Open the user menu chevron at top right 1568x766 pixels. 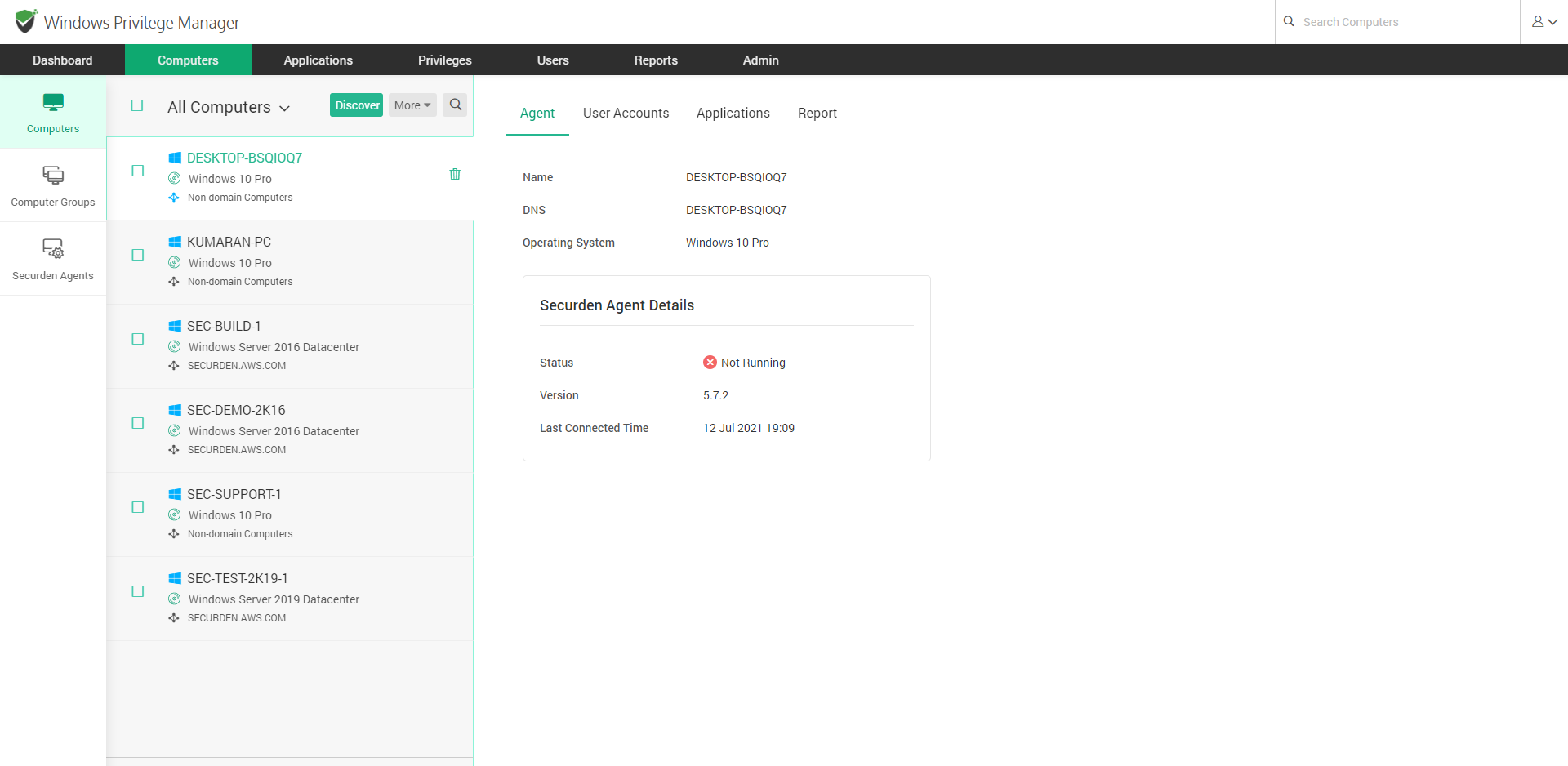(x=1552, y=21)
